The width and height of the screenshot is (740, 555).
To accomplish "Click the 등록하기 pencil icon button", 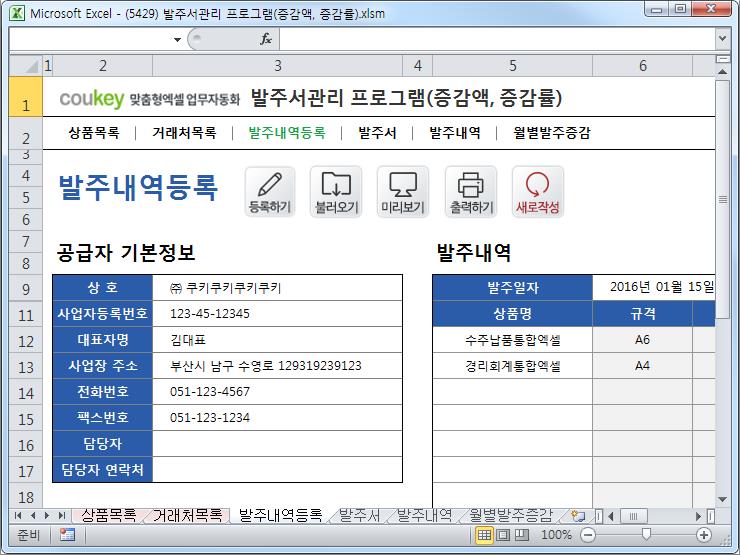I will [x=270, y=192].
